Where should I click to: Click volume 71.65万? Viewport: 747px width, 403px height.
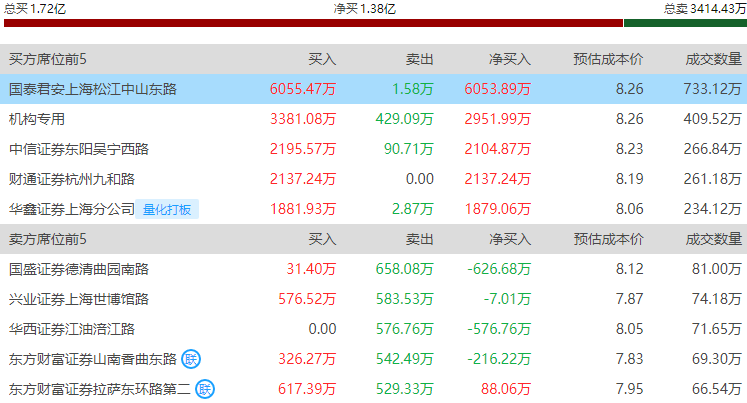point(717,329)
